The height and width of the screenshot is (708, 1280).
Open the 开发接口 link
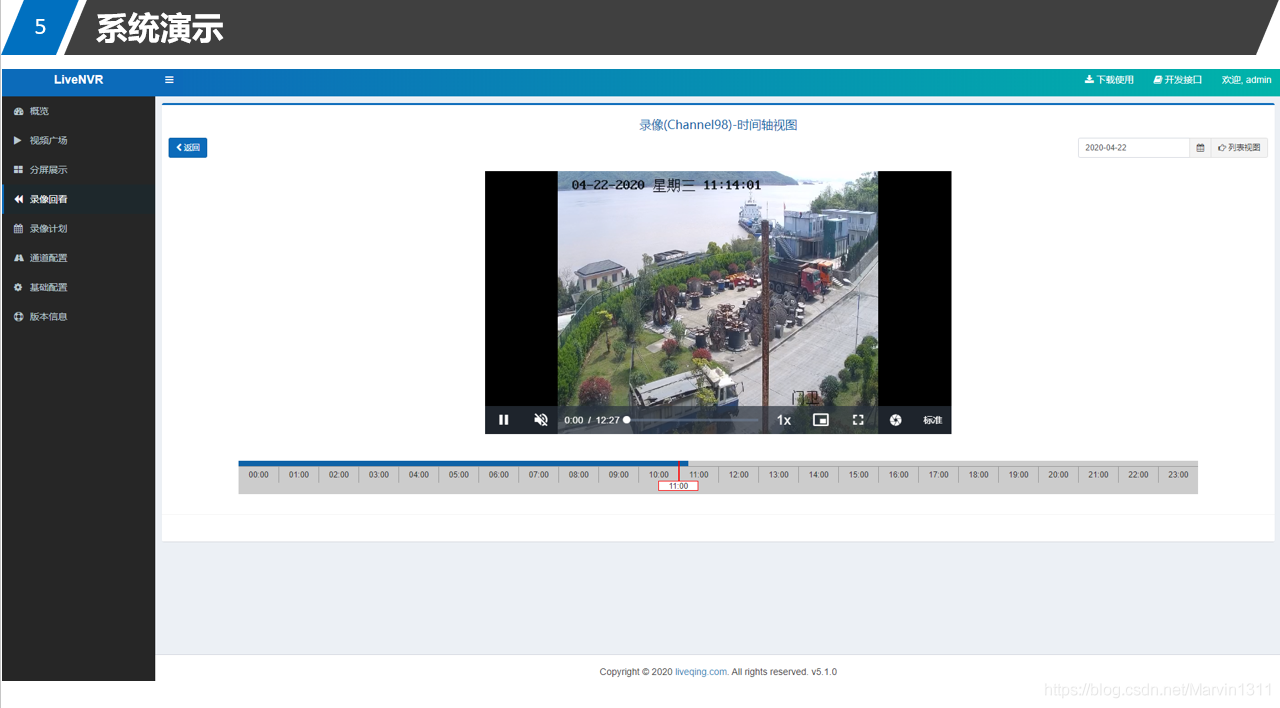pyautogui.click(x=1177, y=80)
